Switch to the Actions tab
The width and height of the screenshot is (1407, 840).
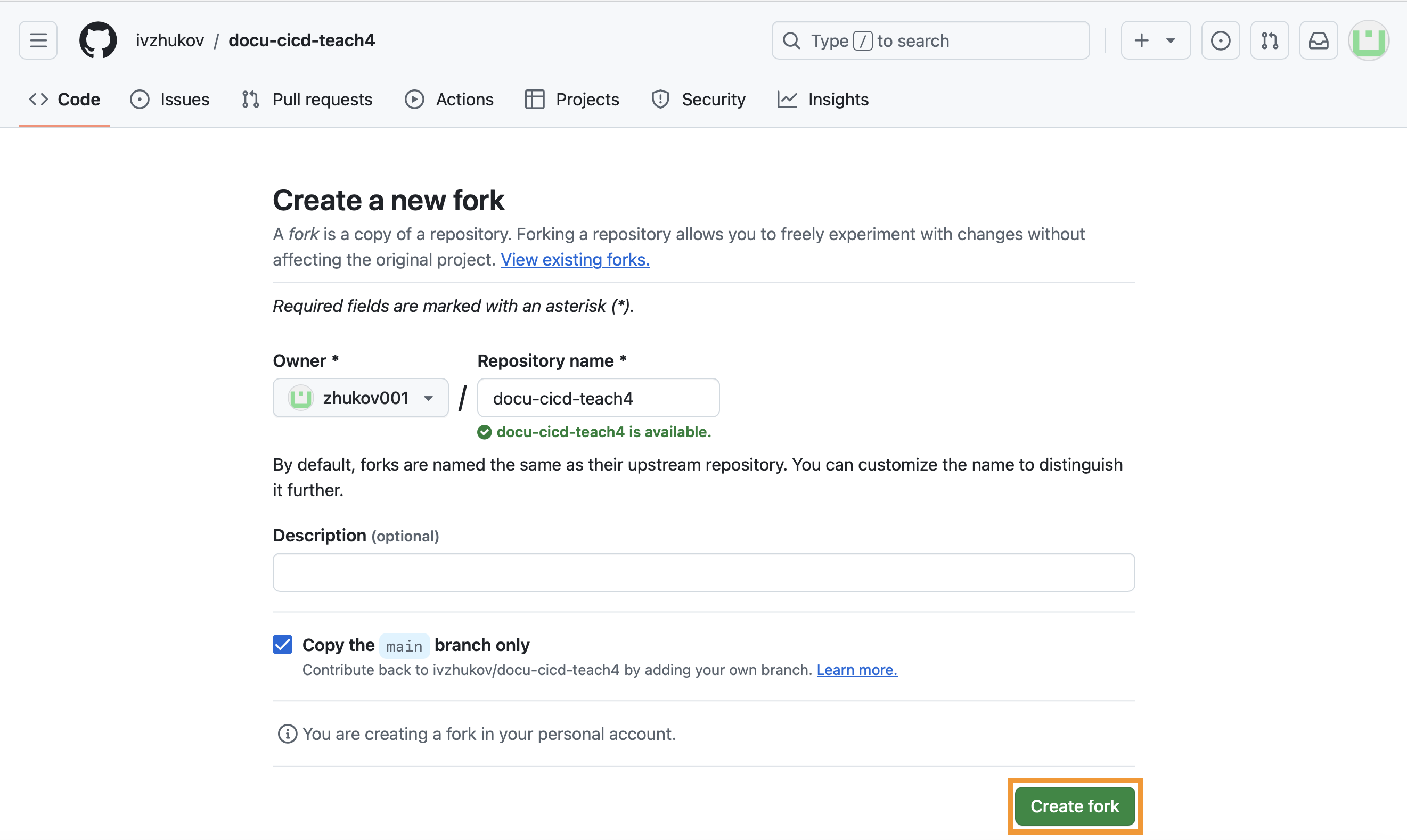coord(449,100)
